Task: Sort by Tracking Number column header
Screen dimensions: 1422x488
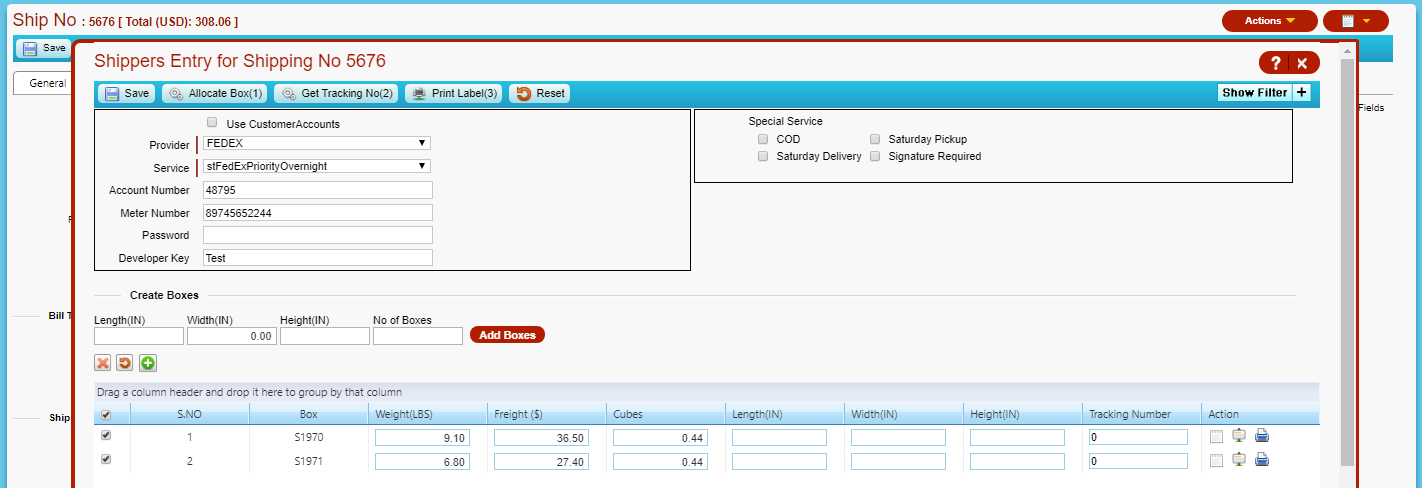Action: [x=1142, y=414]
